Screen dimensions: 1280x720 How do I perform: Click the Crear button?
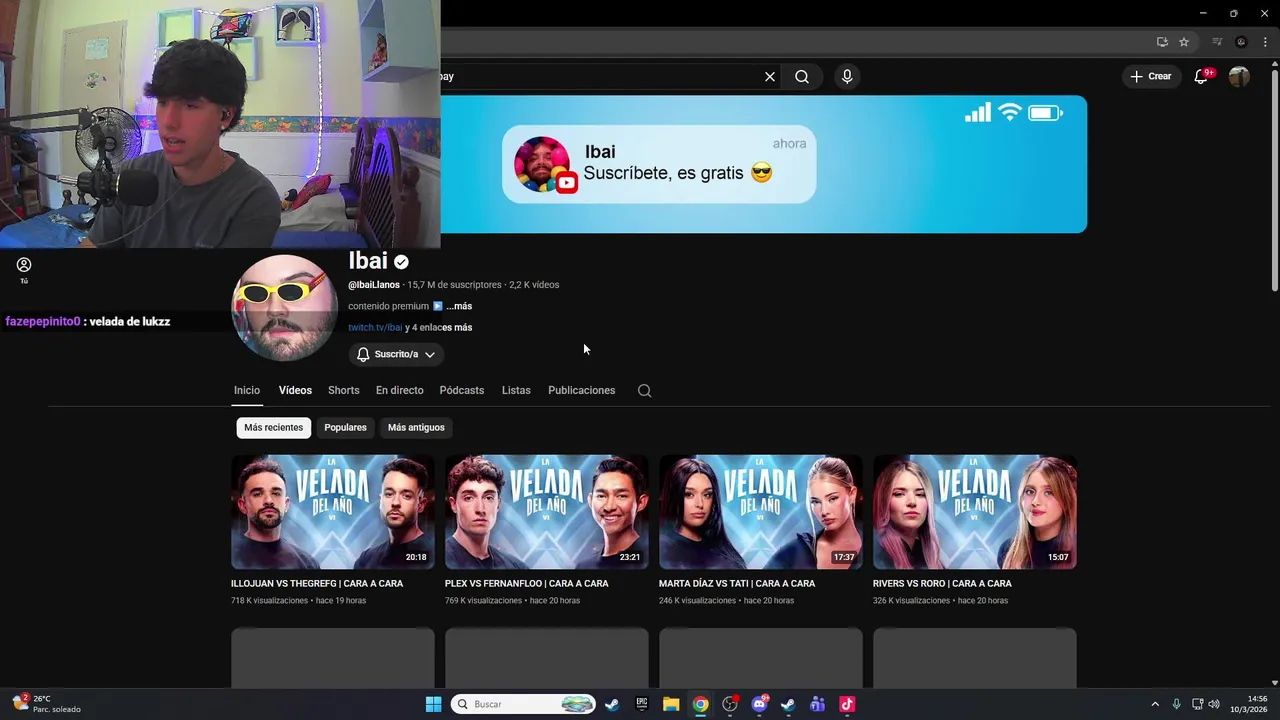[x=1151, y=76]
